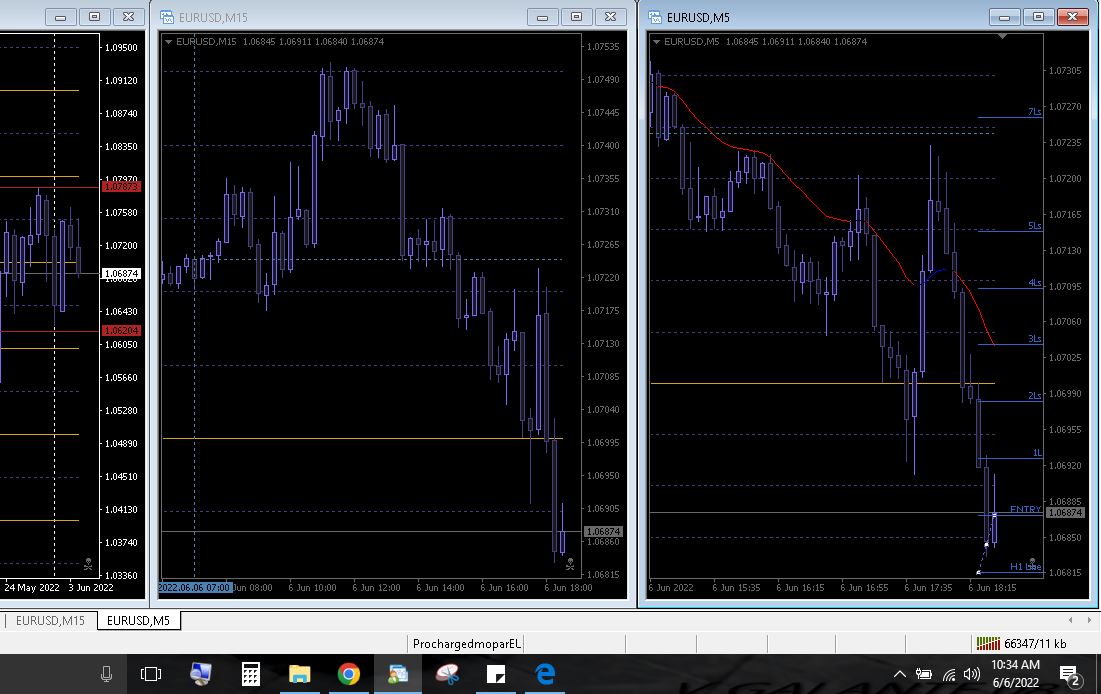Screen dimensions: 1101x694
Task: Open the notification center icon
Action: pyautogui.click(x=1069, y=675)
